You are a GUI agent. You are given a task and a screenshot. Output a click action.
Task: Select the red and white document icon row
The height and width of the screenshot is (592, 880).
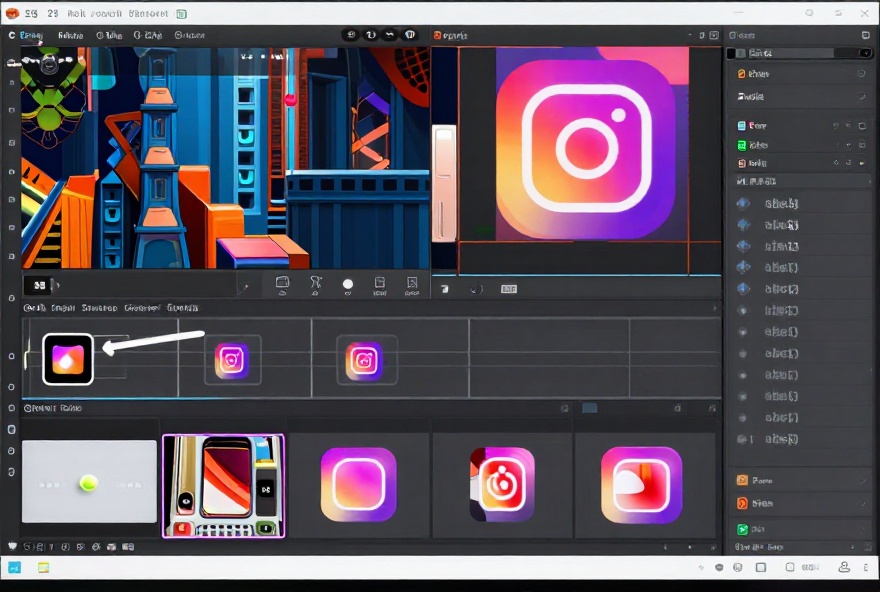pyautogui.click(x=800, y=163)
